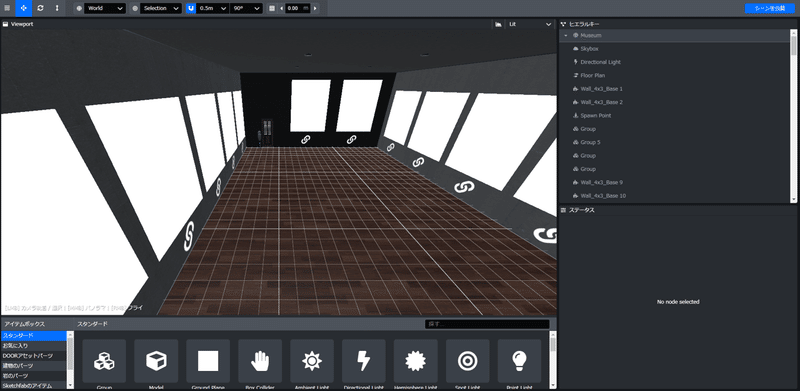Toggle the grid visibility icon
The image size is (800, 391).
pyautogui.click(x=272, y=9)
